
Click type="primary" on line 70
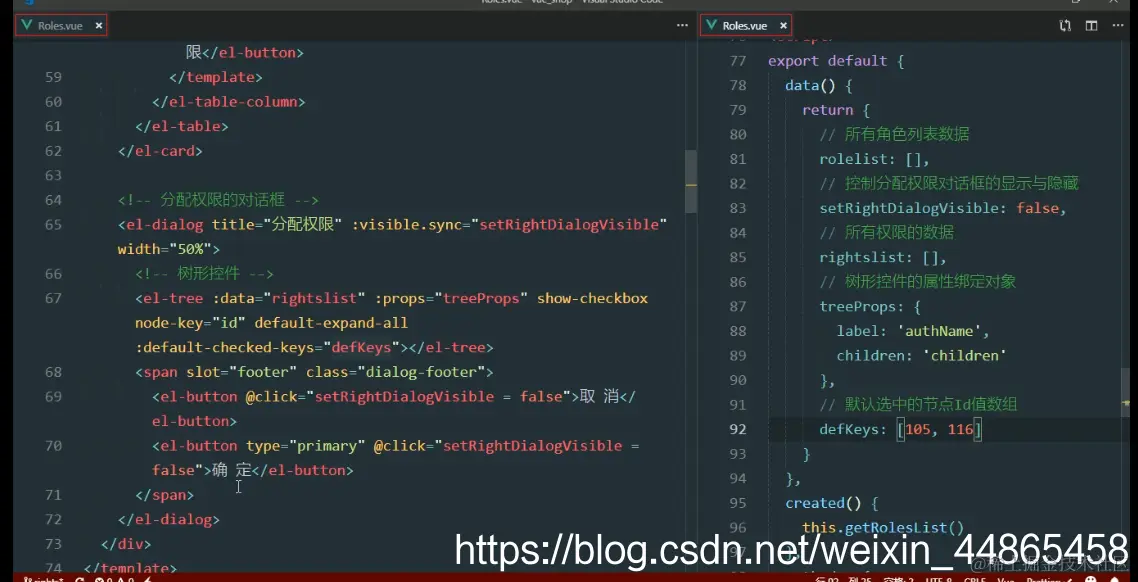tap(306, 446)
